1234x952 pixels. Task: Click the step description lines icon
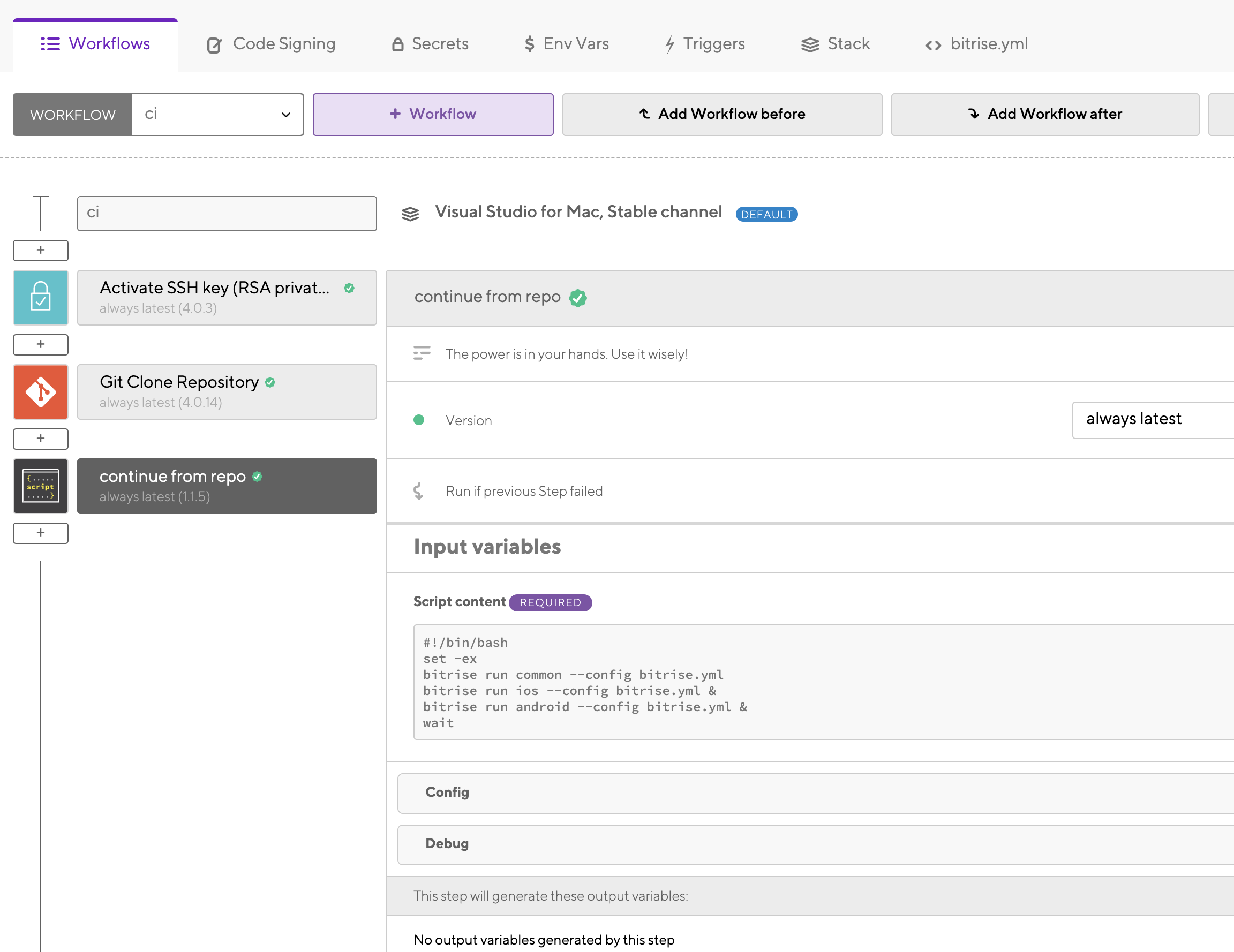click(422, 353)
